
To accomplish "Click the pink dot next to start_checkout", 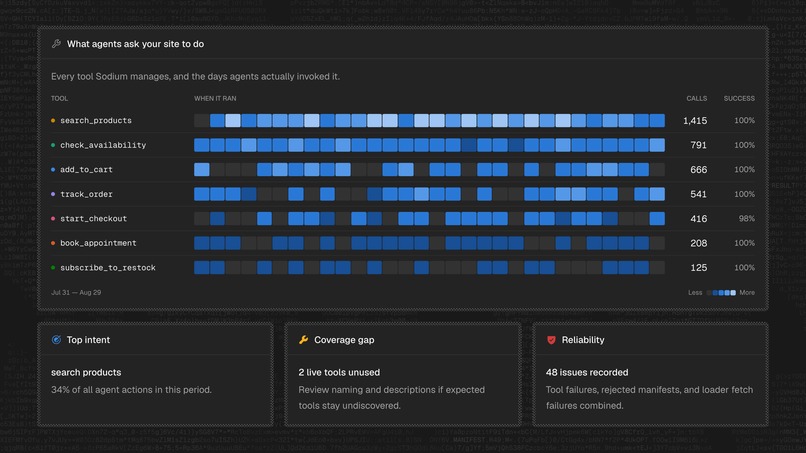I will point(53,219).
